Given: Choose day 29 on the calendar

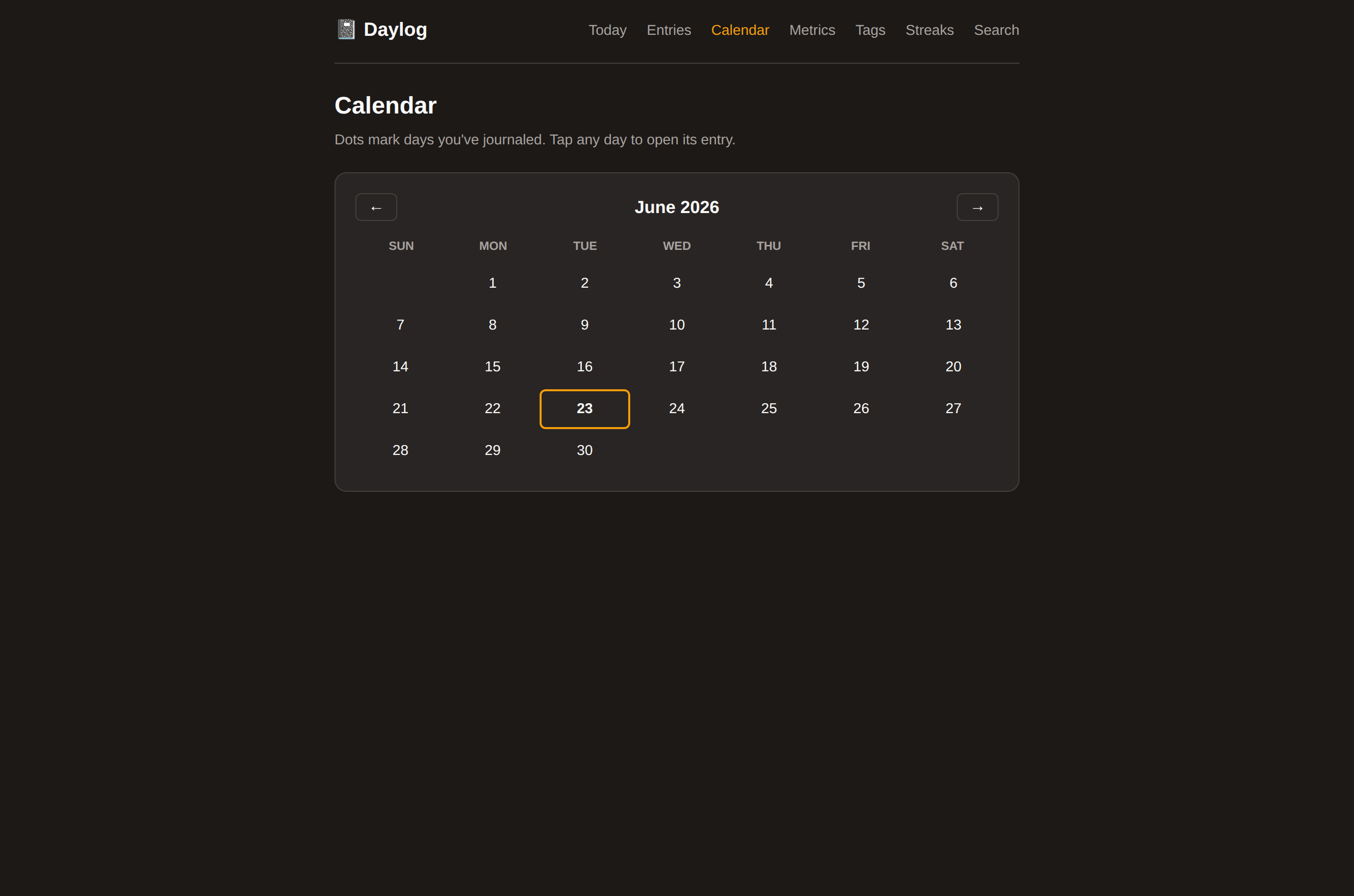Looking at the screenshot, I should tap(492, 450).
